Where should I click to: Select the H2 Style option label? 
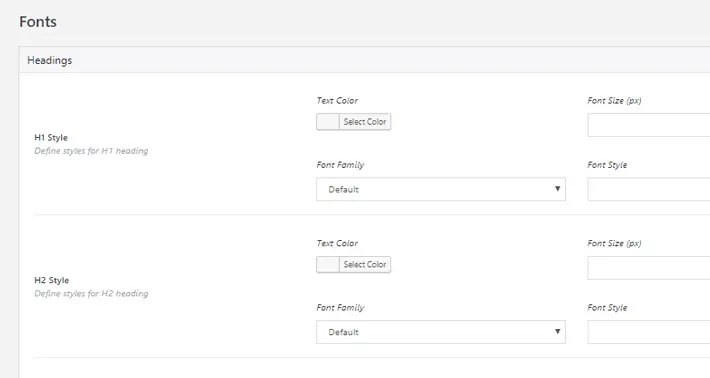(52, 280)
